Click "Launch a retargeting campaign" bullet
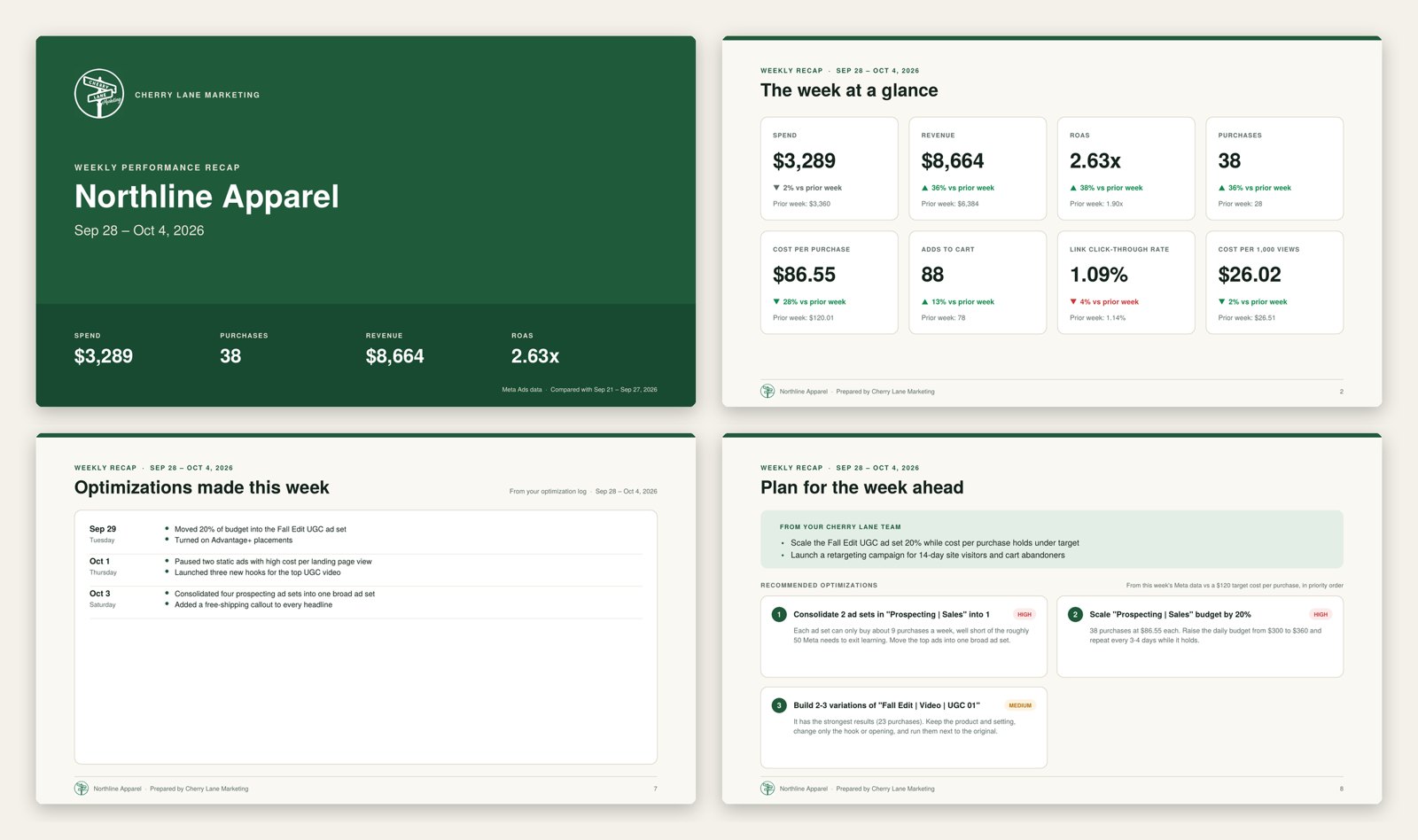Viewport: 1418px width, 840px height. pos(928,556)
